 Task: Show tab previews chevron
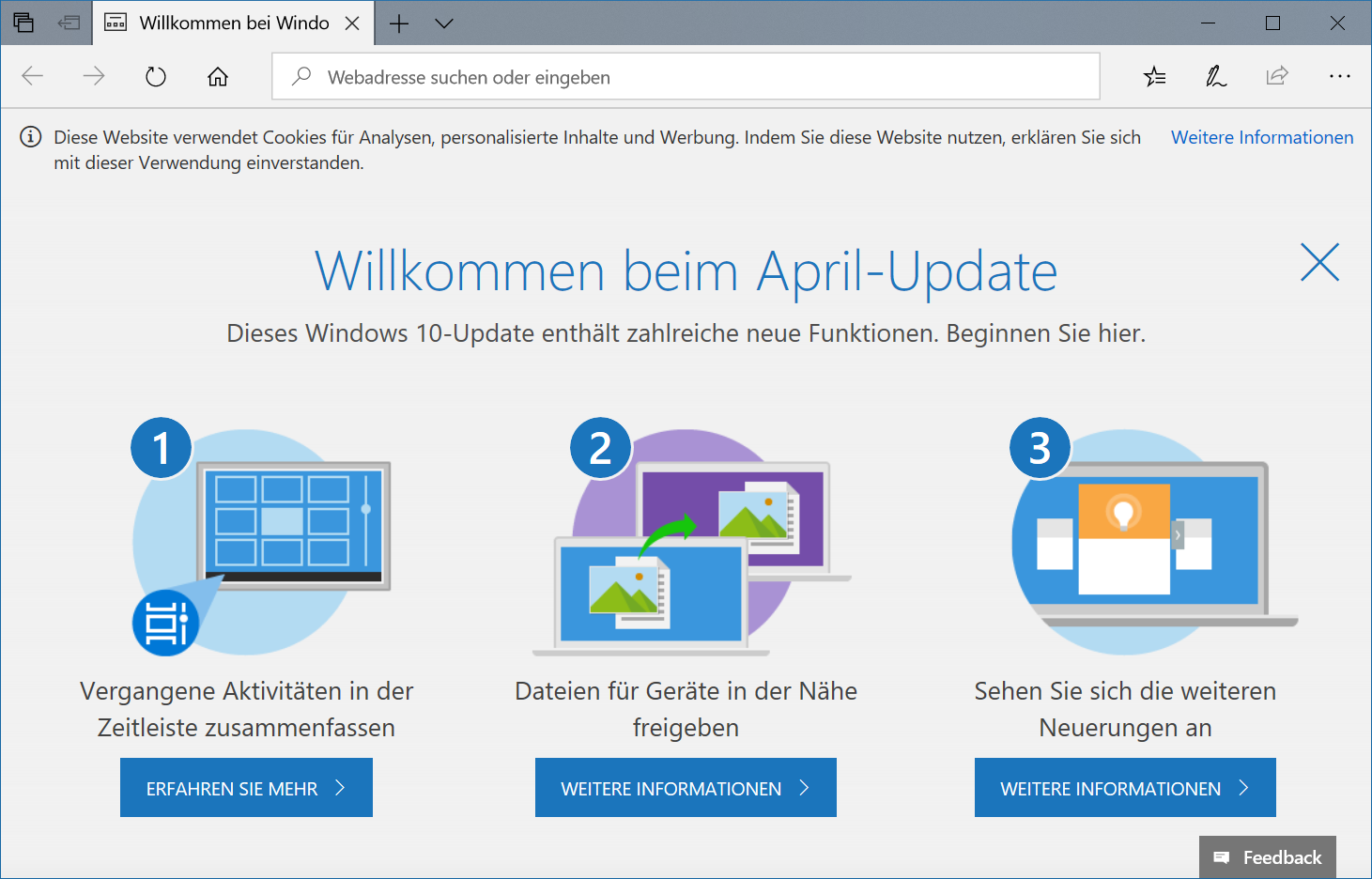444,23
